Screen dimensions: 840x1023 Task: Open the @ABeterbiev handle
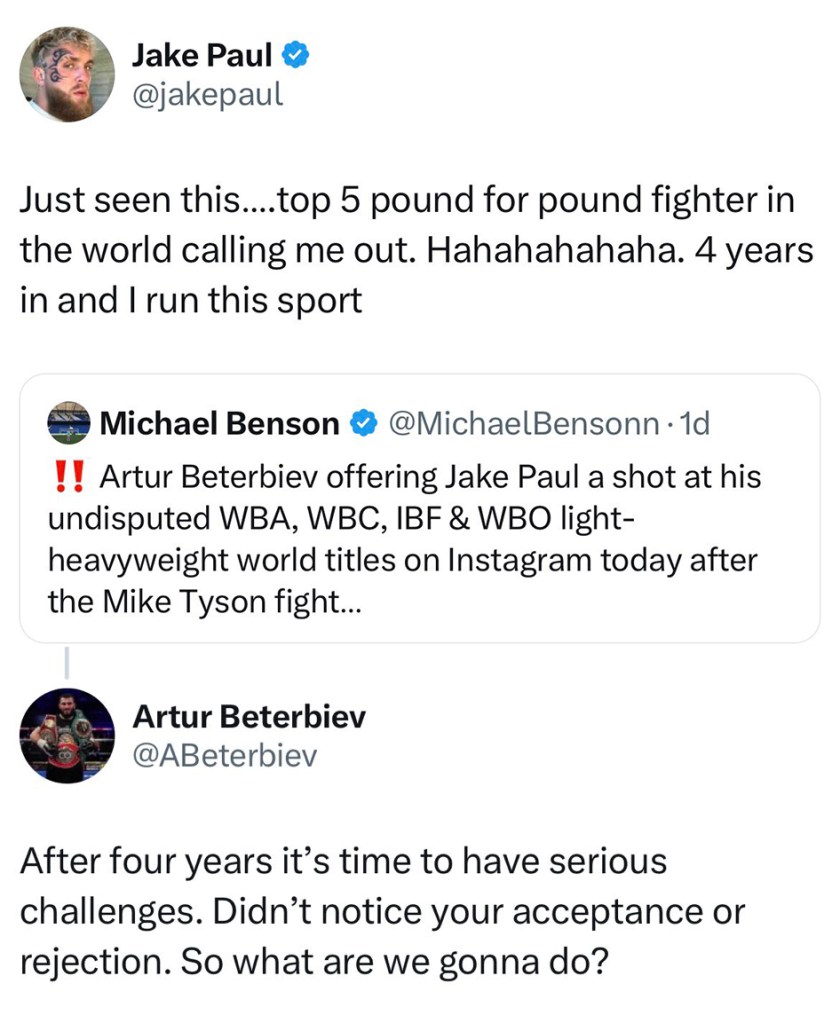224,755
